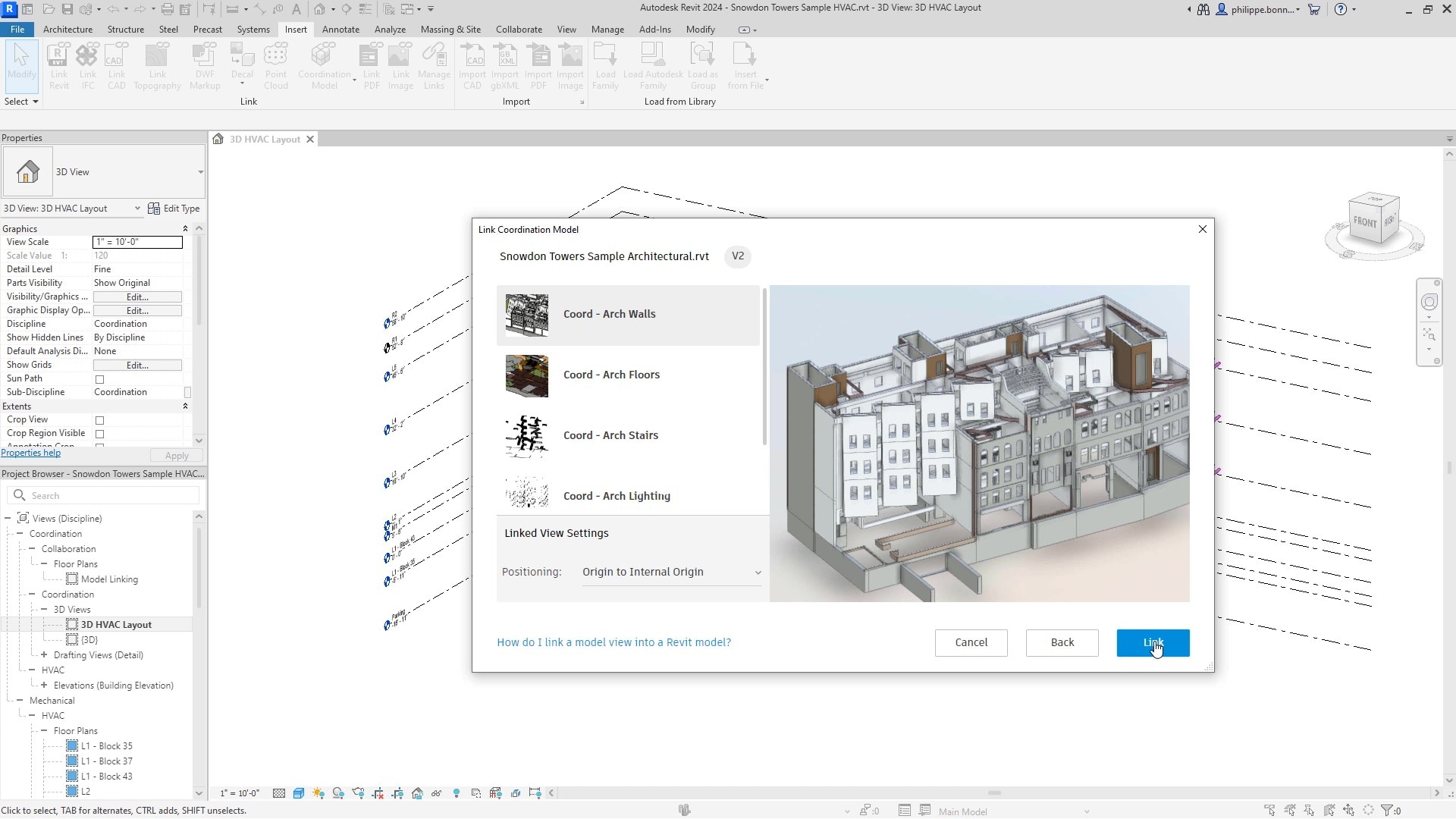Click the Link button in dialog
The width and height of the screenshot is (1456, 819).
1153,643
